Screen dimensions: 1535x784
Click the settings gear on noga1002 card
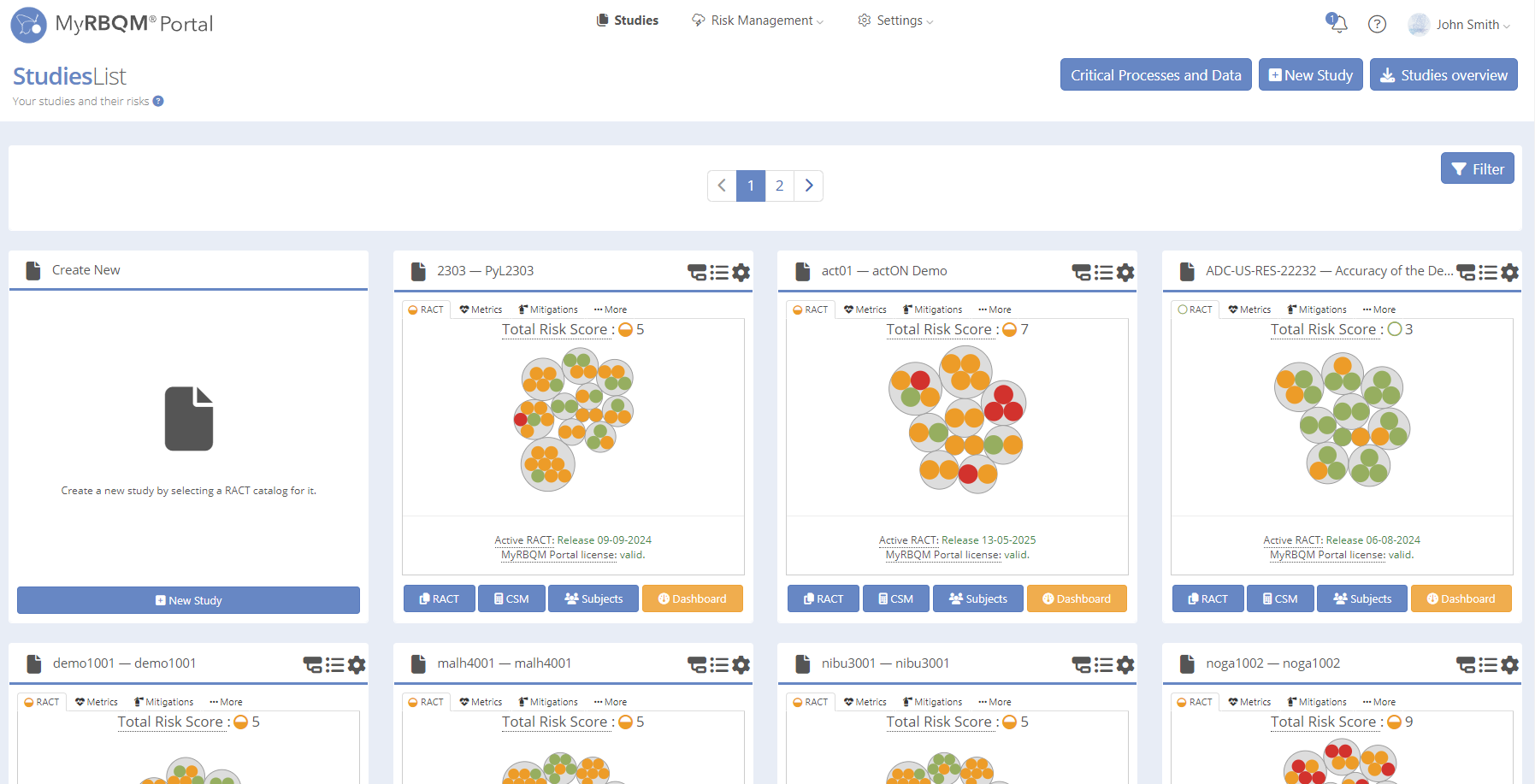[1509, 664]
